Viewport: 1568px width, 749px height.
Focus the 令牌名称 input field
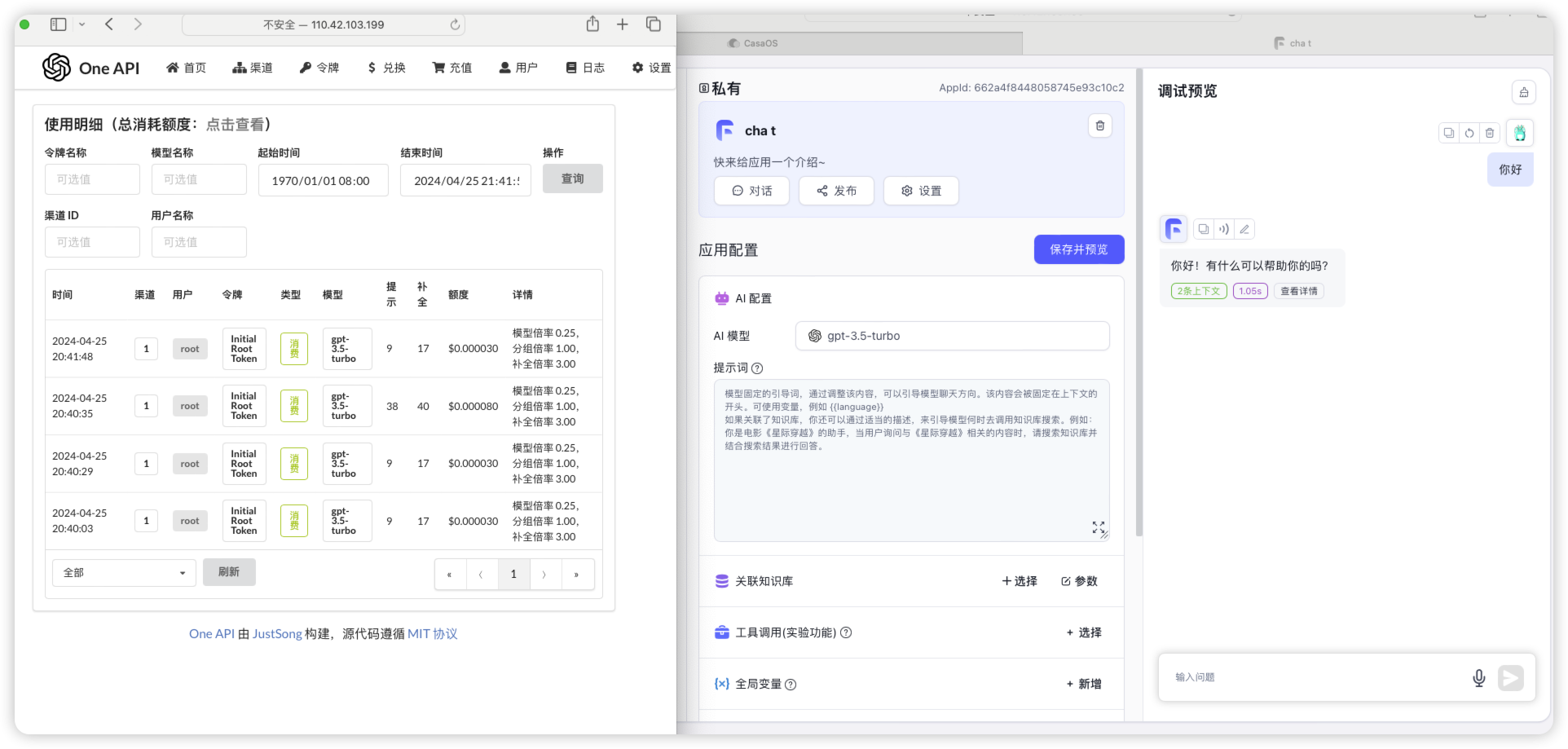click(x=92, y=179)
